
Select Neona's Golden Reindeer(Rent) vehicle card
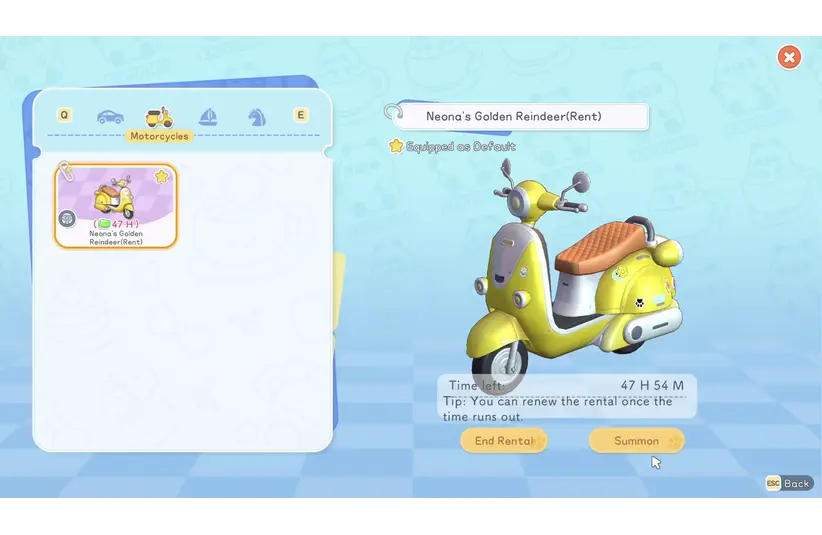click(x=116, y=205)
